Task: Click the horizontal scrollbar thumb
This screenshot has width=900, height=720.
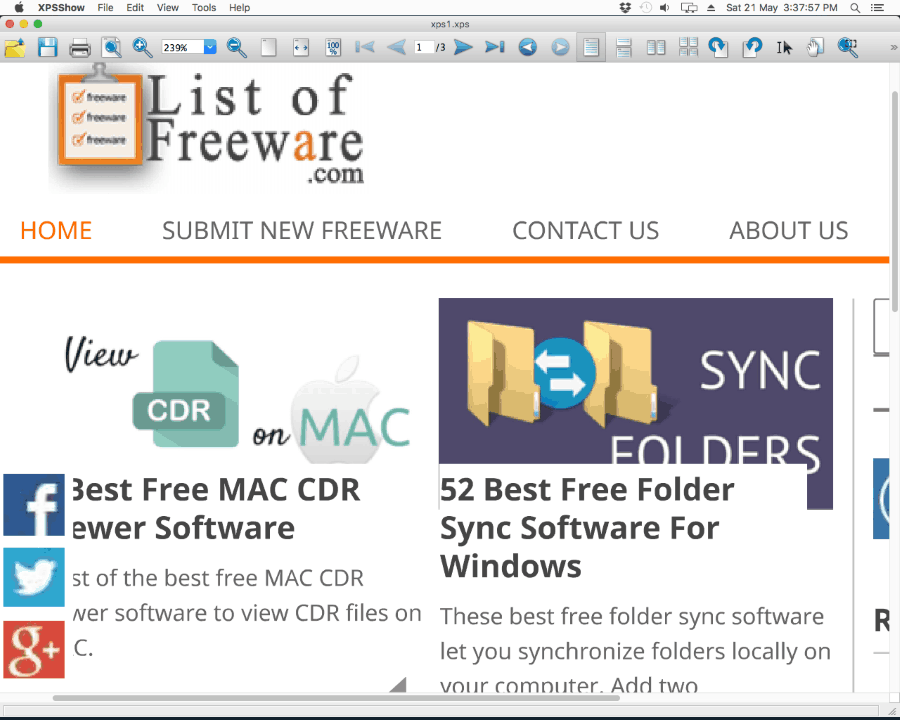Action: pyautogui.click(x=336, y=698)
